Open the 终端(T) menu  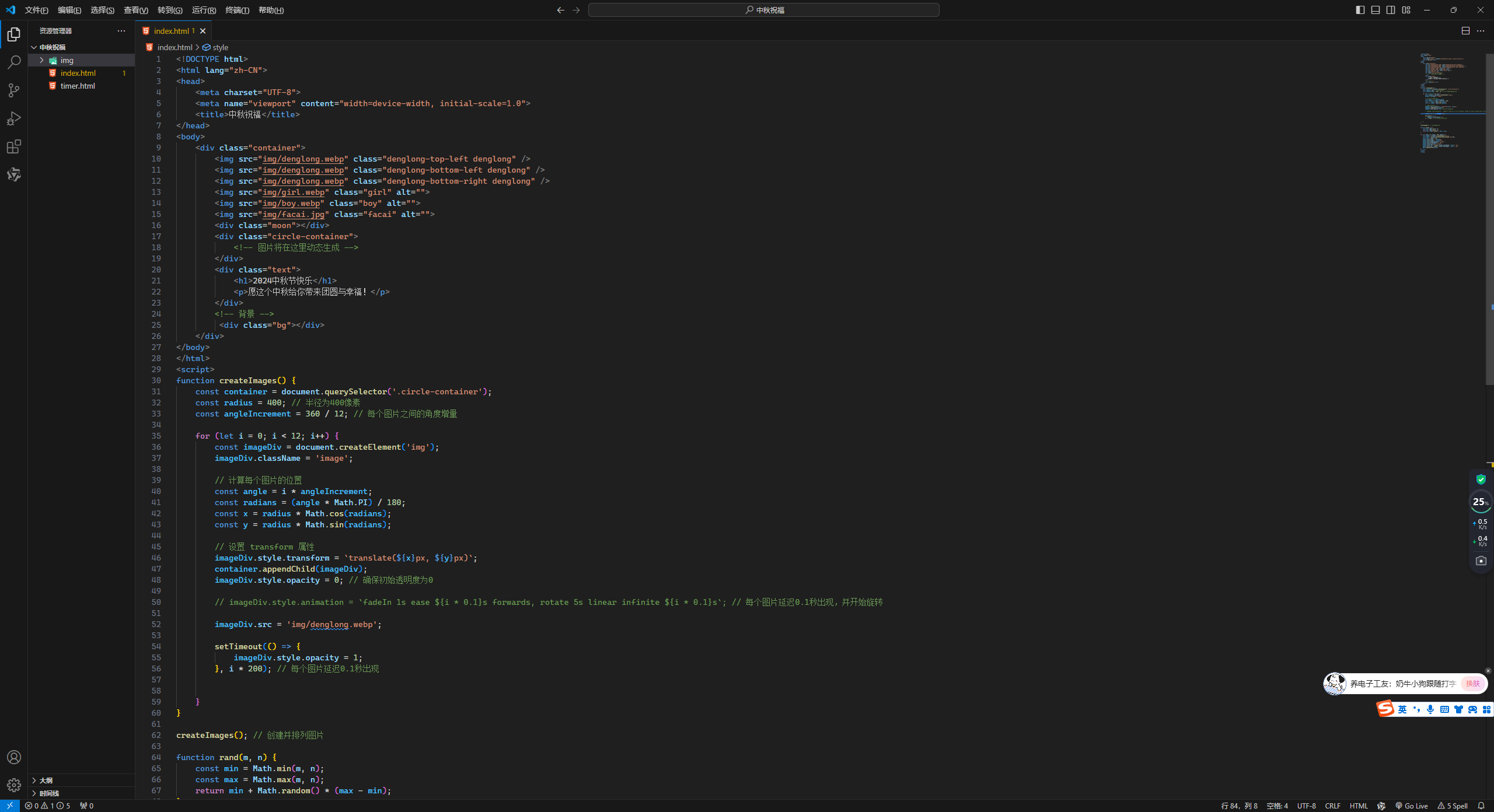coord(237,10)
